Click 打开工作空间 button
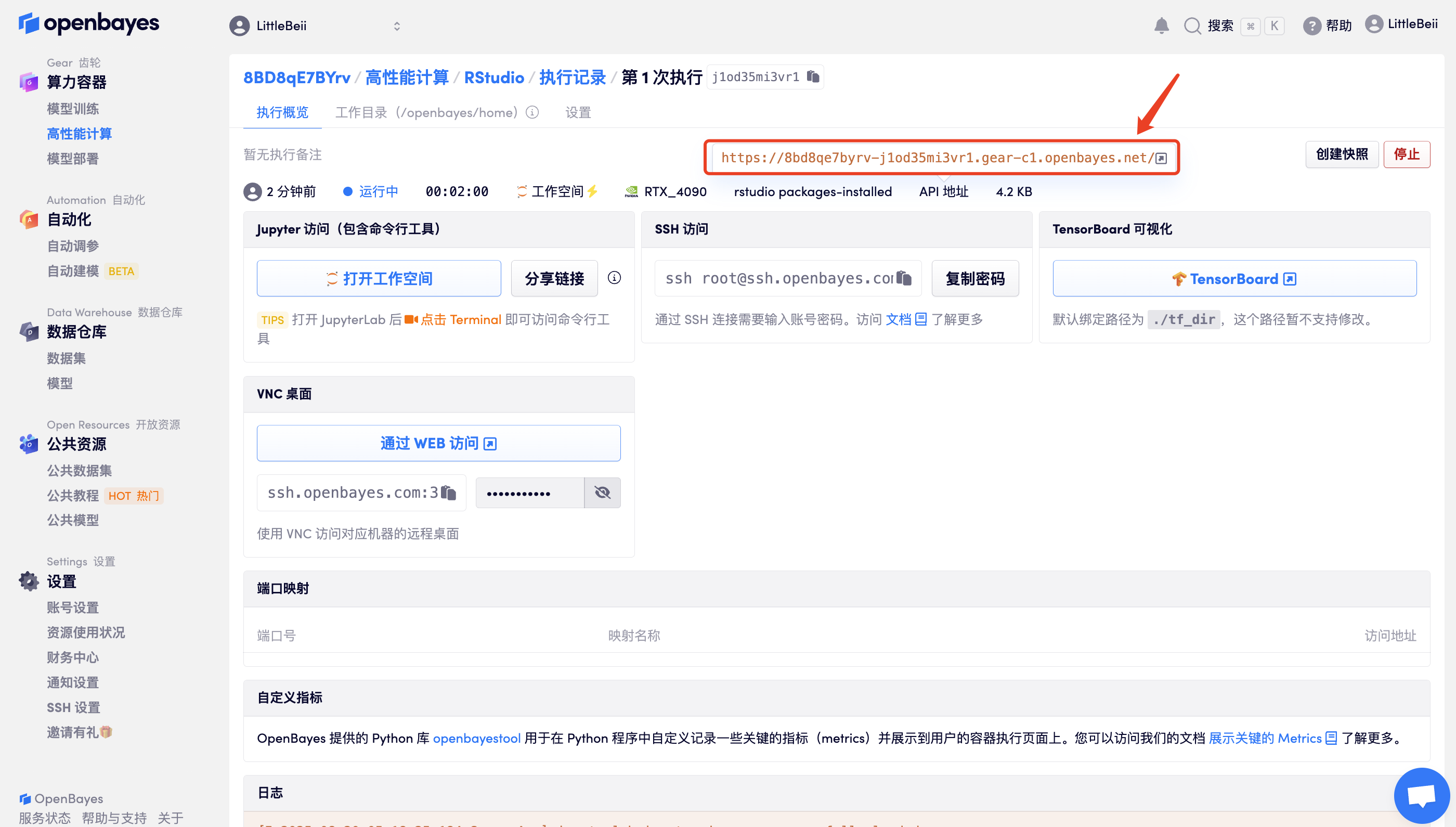The height and width of the screenshot is (827, 1456). click(x=379, y=278)
